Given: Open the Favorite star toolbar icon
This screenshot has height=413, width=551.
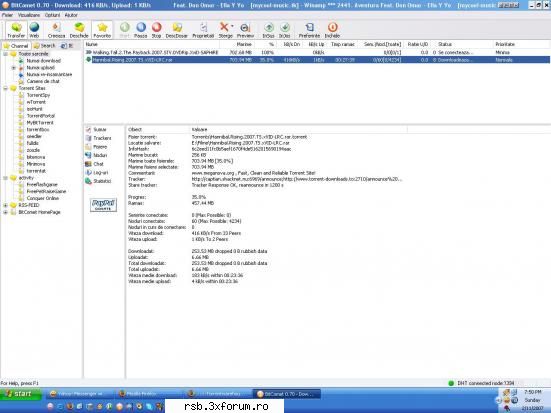Looking at the screenshot, I should click(x=102, y=30).
